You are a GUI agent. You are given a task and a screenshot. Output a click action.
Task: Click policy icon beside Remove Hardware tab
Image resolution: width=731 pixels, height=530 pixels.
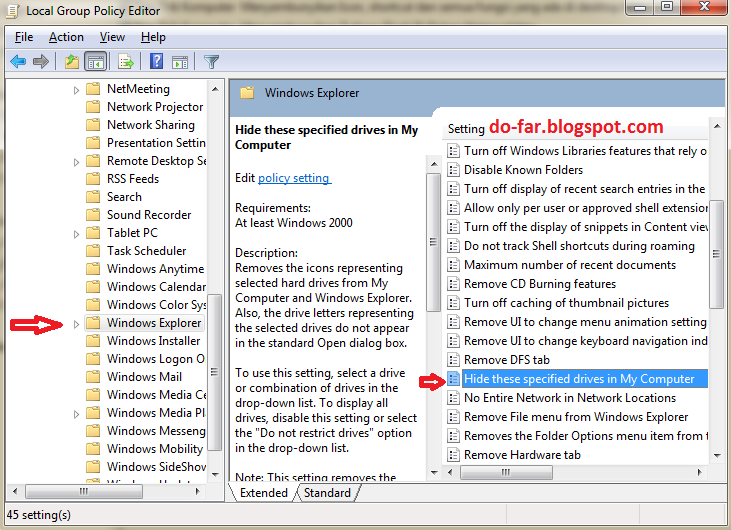point(453,454)
